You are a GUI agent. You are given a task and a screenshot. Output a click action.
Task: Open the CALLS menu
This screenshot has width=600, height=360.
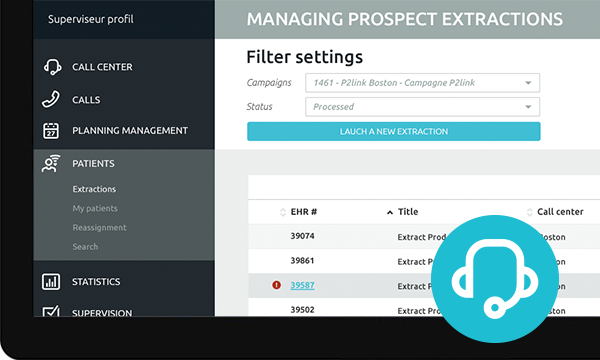(86, 100)
